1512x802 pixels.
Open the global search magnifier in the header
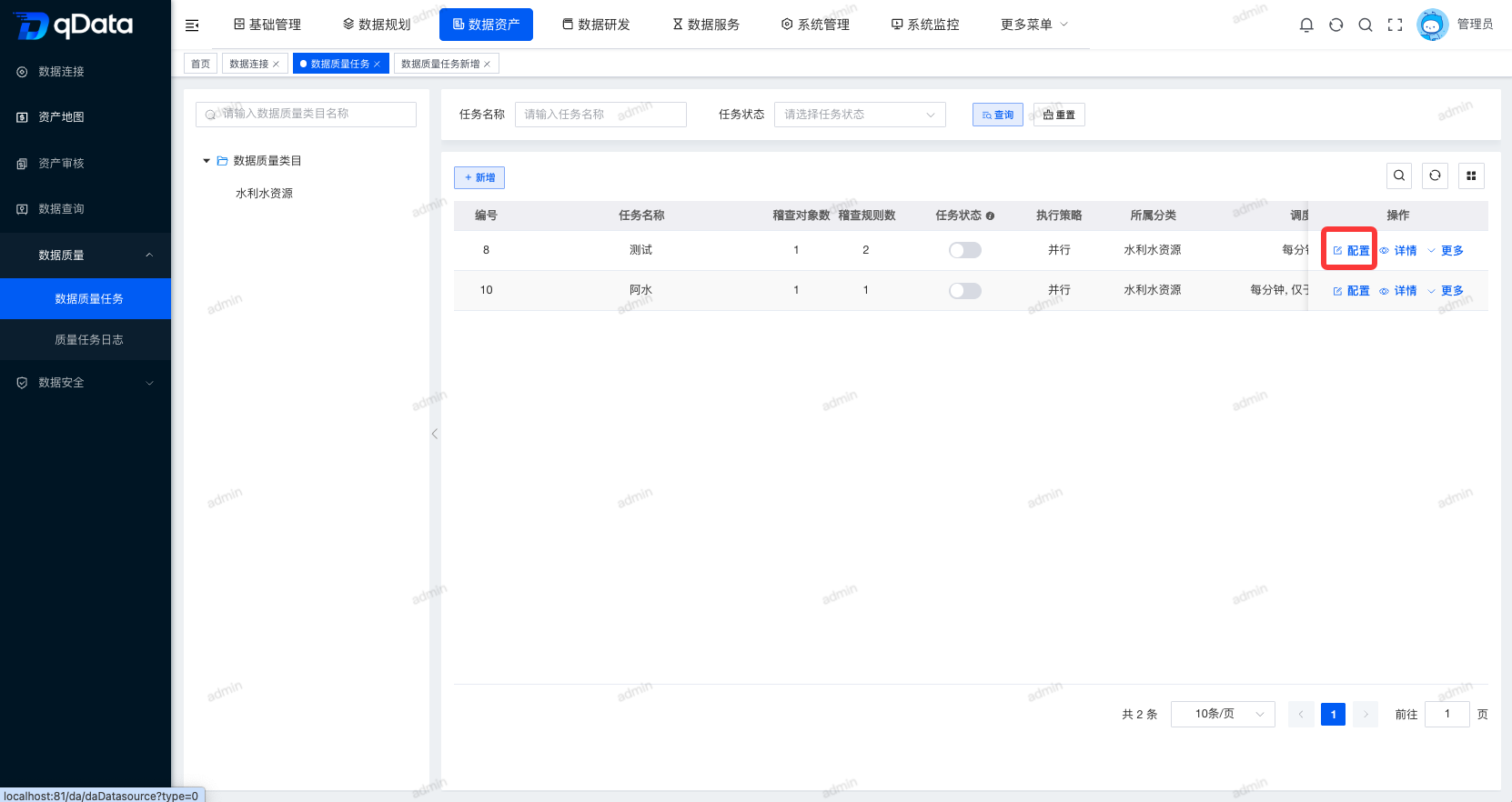pyautogui.click(x=1366, y=25)
